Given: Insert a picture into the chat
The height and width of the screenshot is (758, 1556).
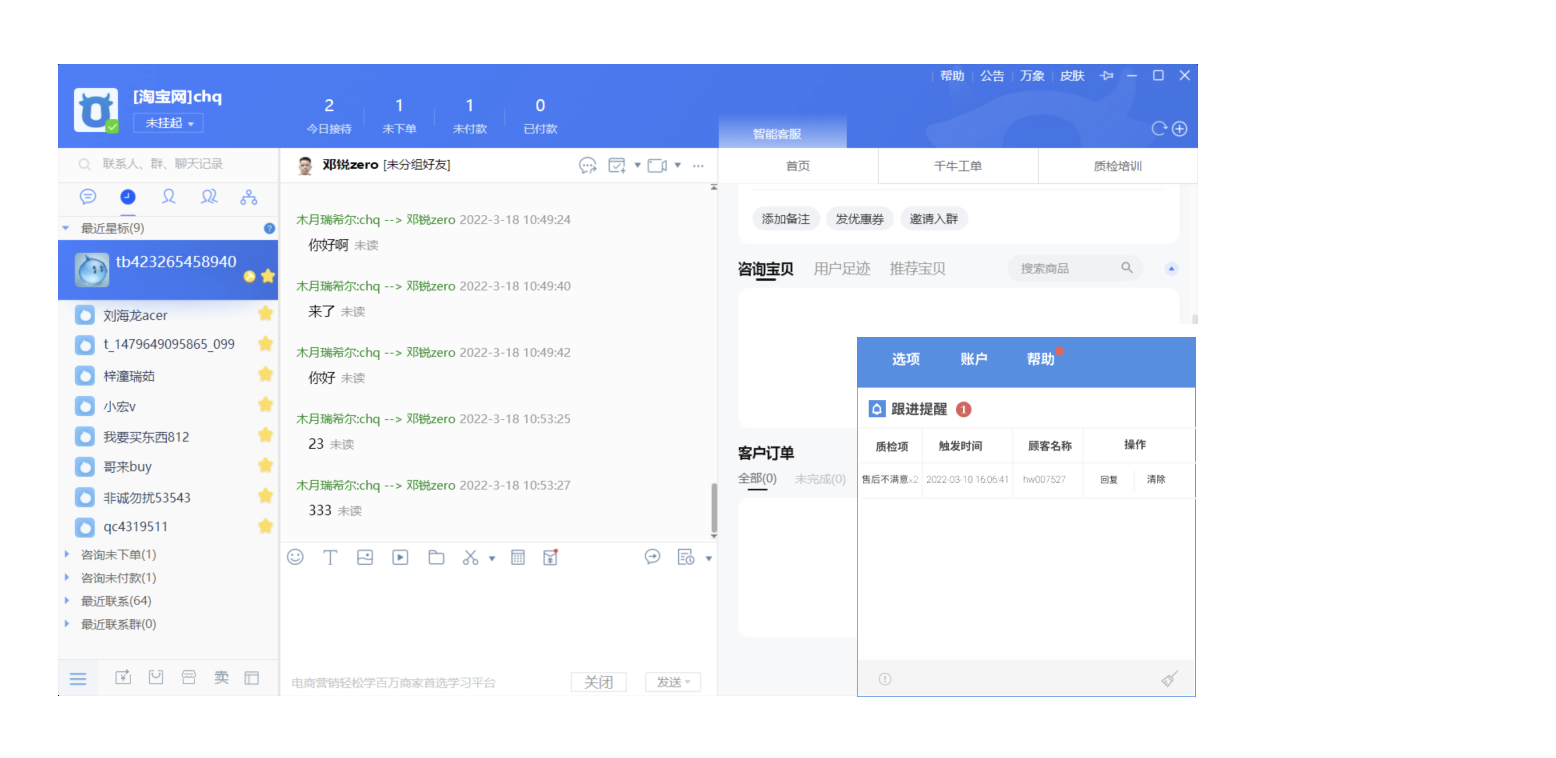Looking at the screenshot, I should point(365,557).
